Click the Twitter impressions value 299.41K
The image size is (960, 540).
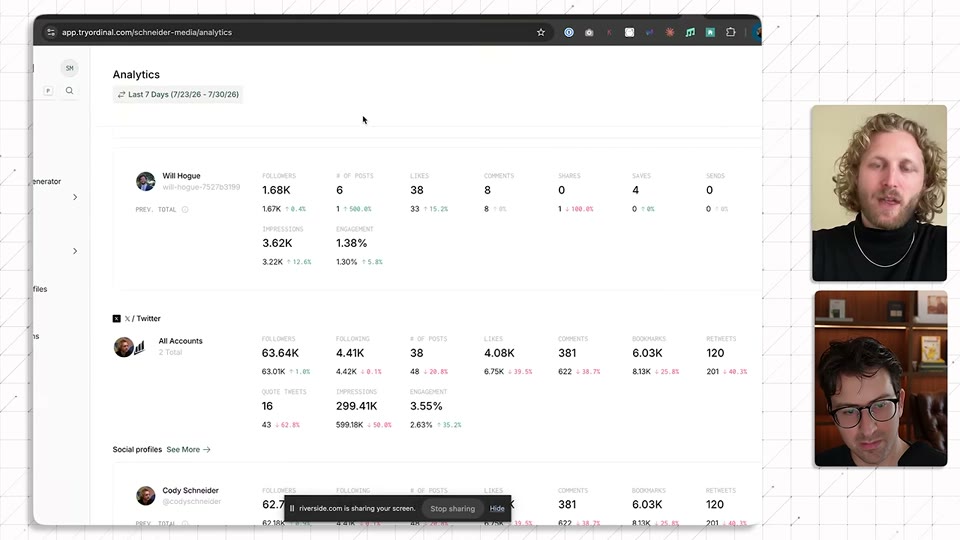[356, 406]
